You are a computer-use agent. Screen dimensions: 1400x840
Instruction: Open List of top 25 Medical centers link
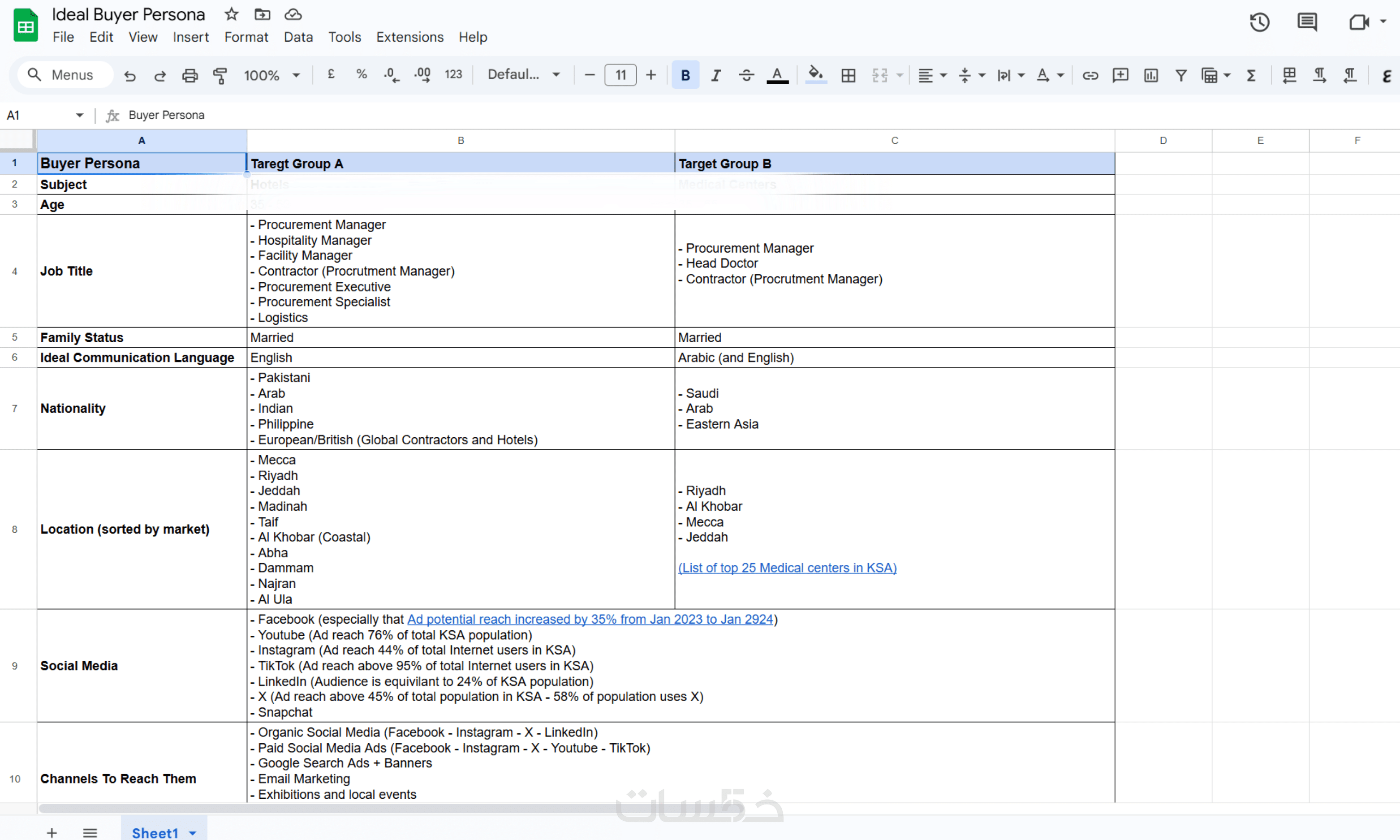click(x=787, y=568)
